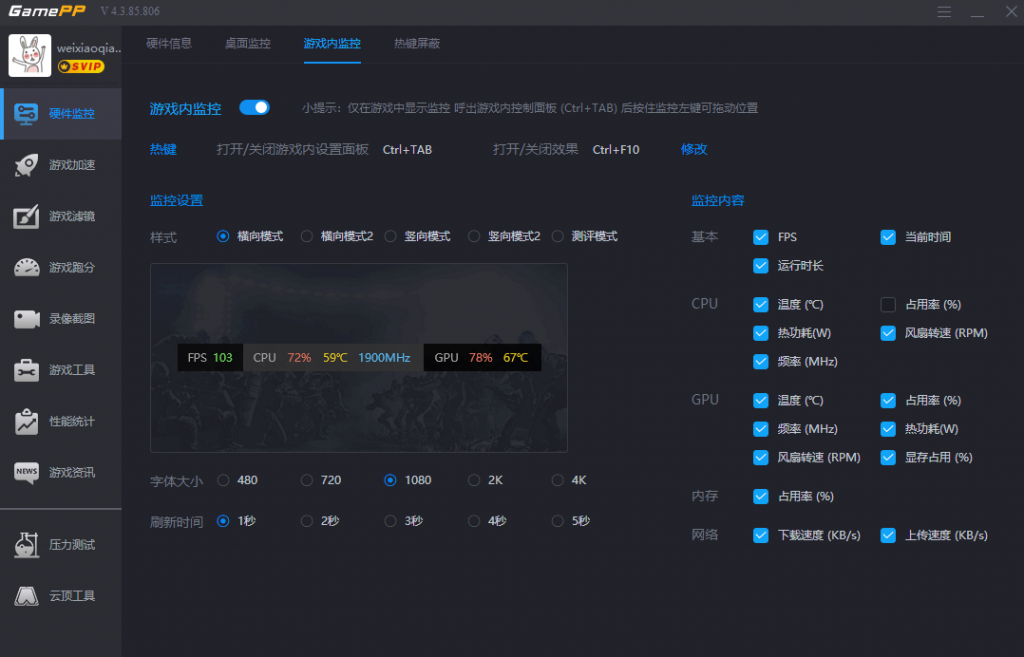Choose 5秒 refresh time
Image resolution: width=1024 pixels, height=657 pixels.
point(557,521)
